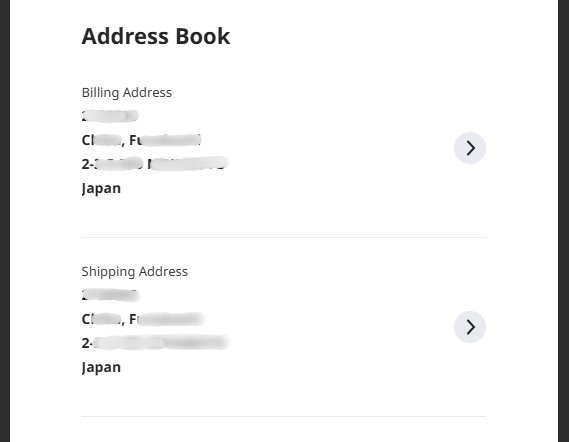Click billing street line starting with 2-

pyautogui.click(x=156, y=164)
